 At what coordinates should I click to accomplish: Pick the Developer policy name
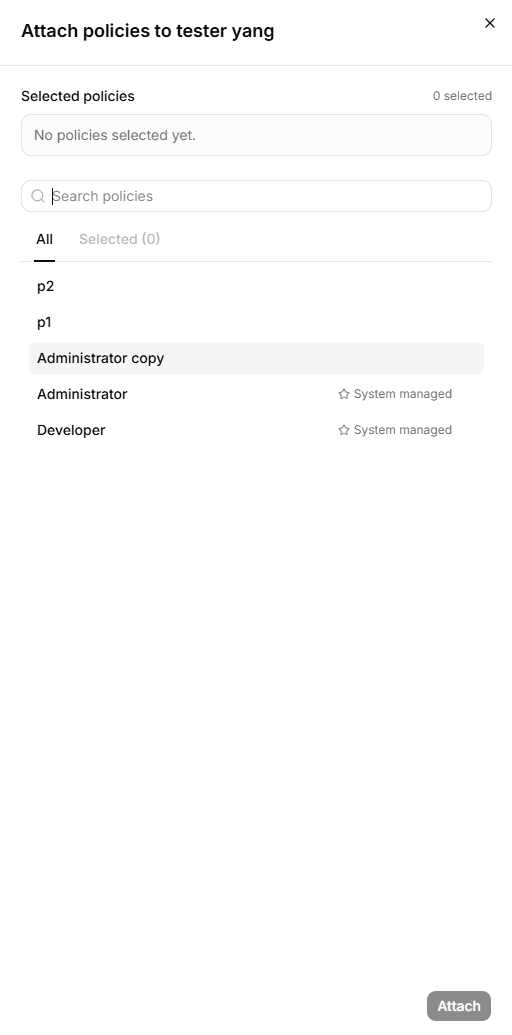(x=71, y=430)
